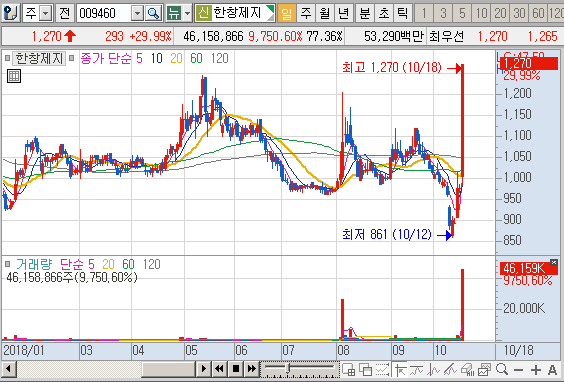Click the 전 button
This screenshot has width=564, height=382.
[64, 14]
